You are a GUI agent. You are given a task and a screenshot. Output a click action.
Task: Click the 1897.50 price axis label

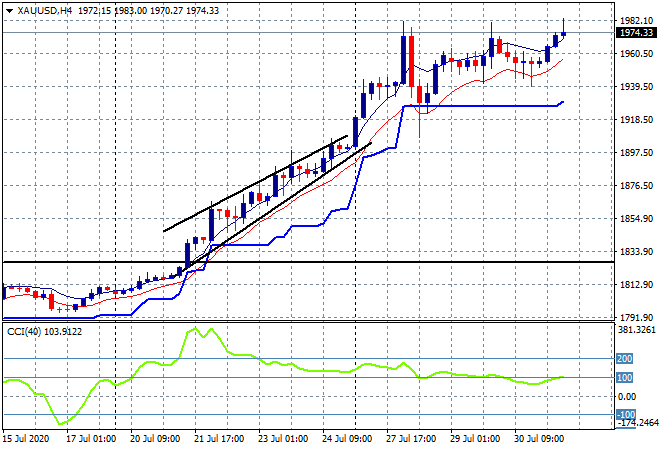tap(636, 152)
